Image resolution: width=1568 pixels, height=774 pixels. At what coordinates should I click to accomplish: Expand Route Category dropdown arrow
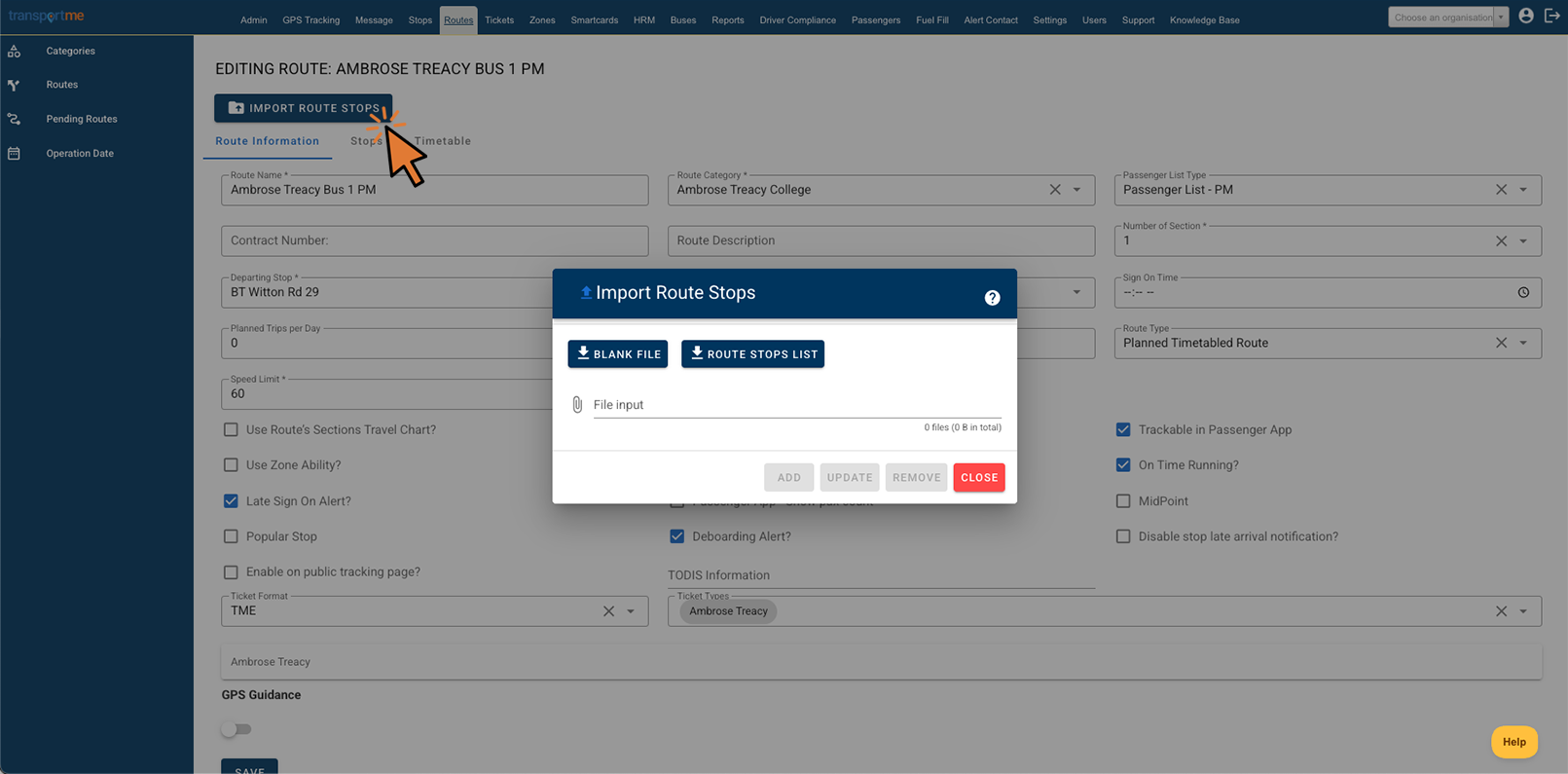pos(1076,190)
